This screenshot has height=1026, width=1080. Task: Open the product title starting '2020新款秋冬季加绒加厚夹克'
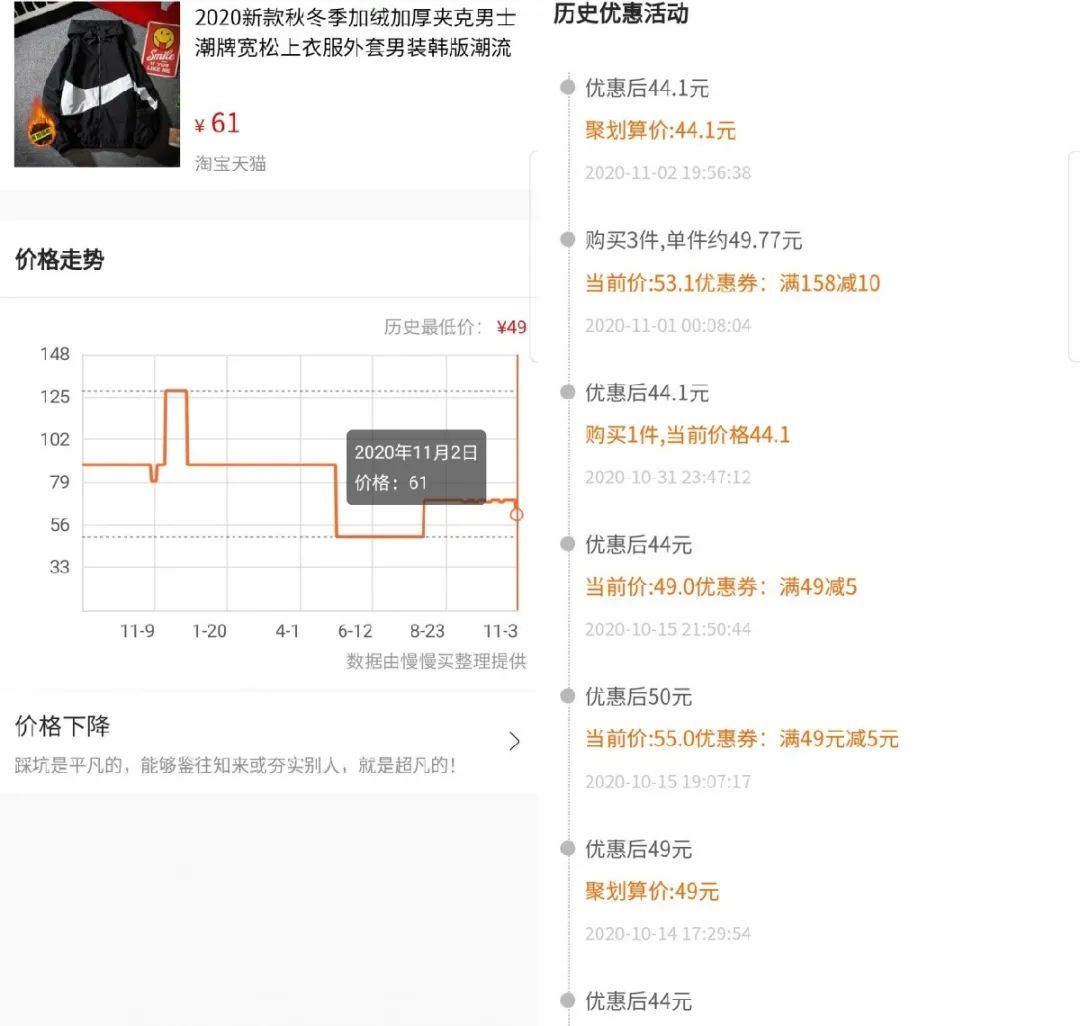pyautogui.click(x=354, y=32)
